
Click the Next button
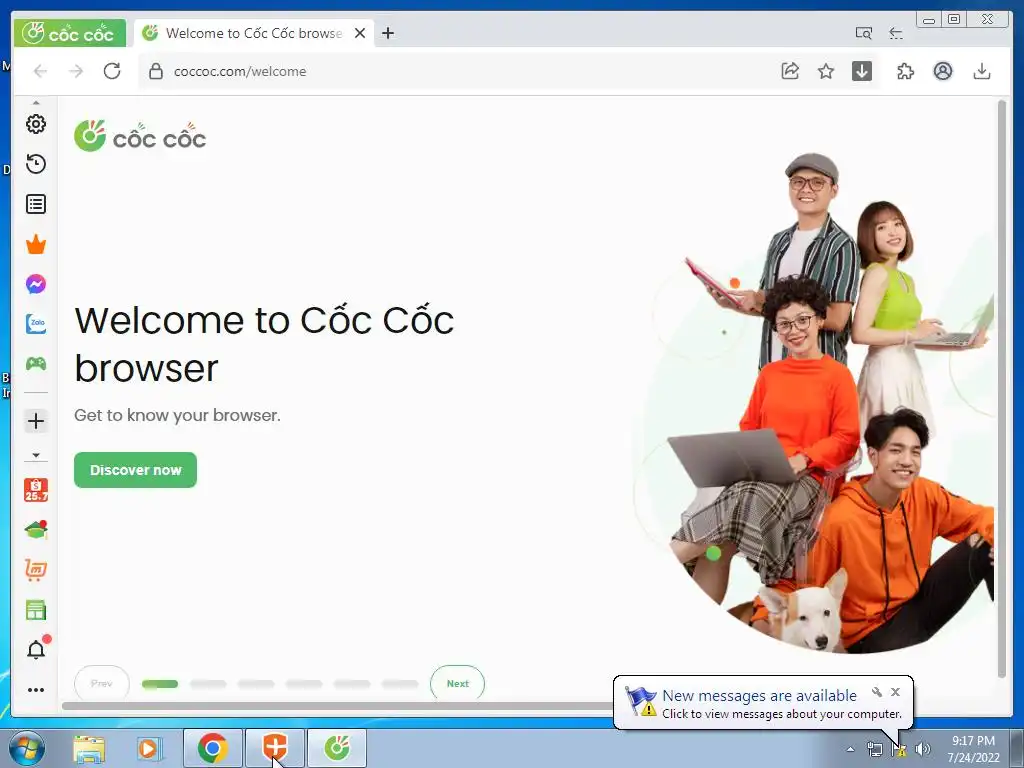[x=458, y=683]
